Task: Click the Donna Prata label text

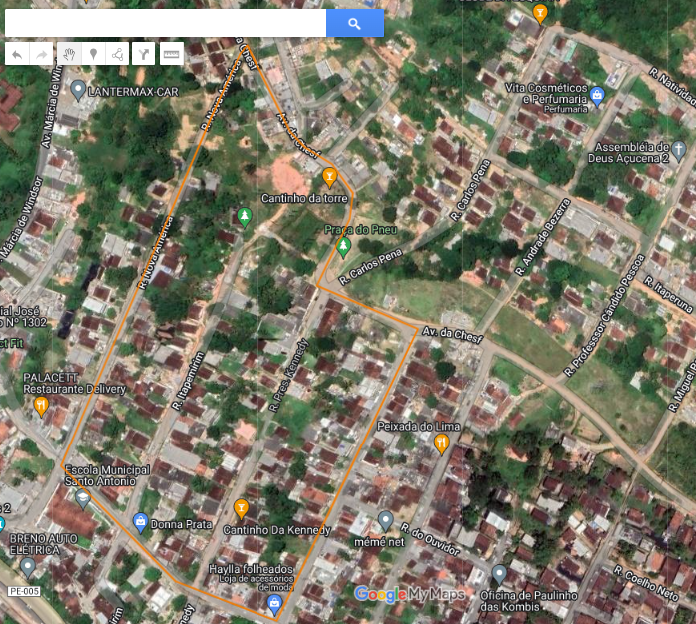Action: pos(182,524)
